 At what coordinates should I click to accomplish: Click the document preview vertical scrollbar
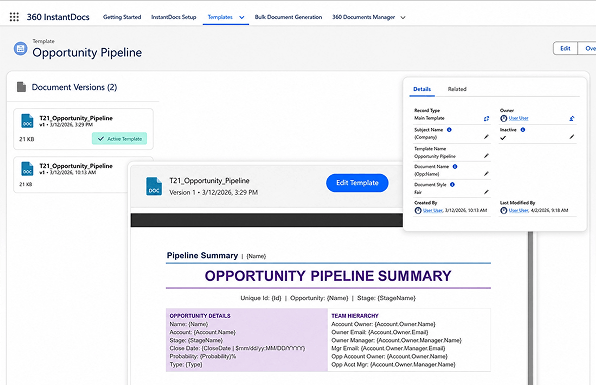click(530, 308)
